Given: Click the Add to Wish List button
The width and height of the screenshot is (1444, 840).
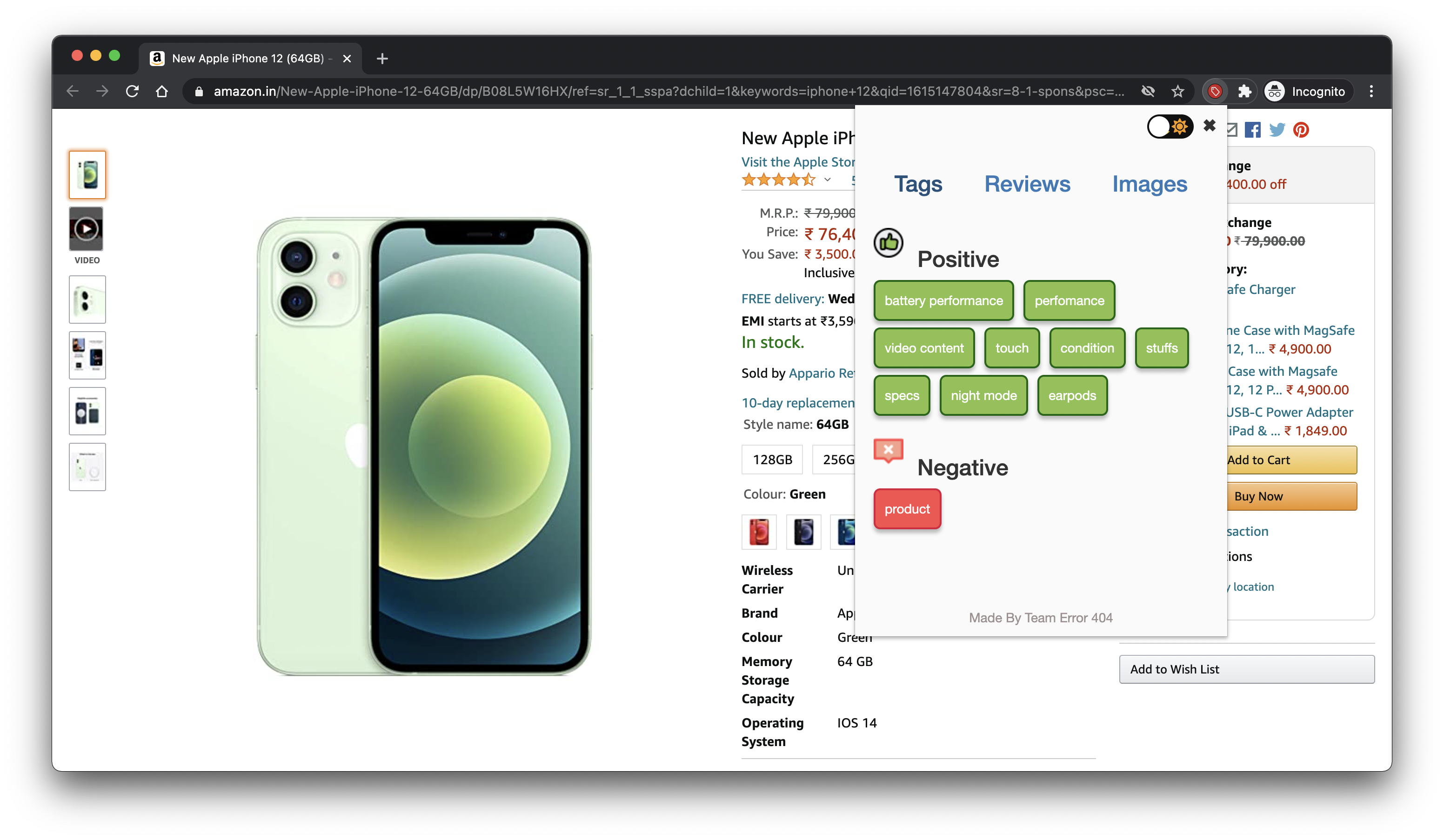Looking at the screenshot, I should click(1246, 669).
